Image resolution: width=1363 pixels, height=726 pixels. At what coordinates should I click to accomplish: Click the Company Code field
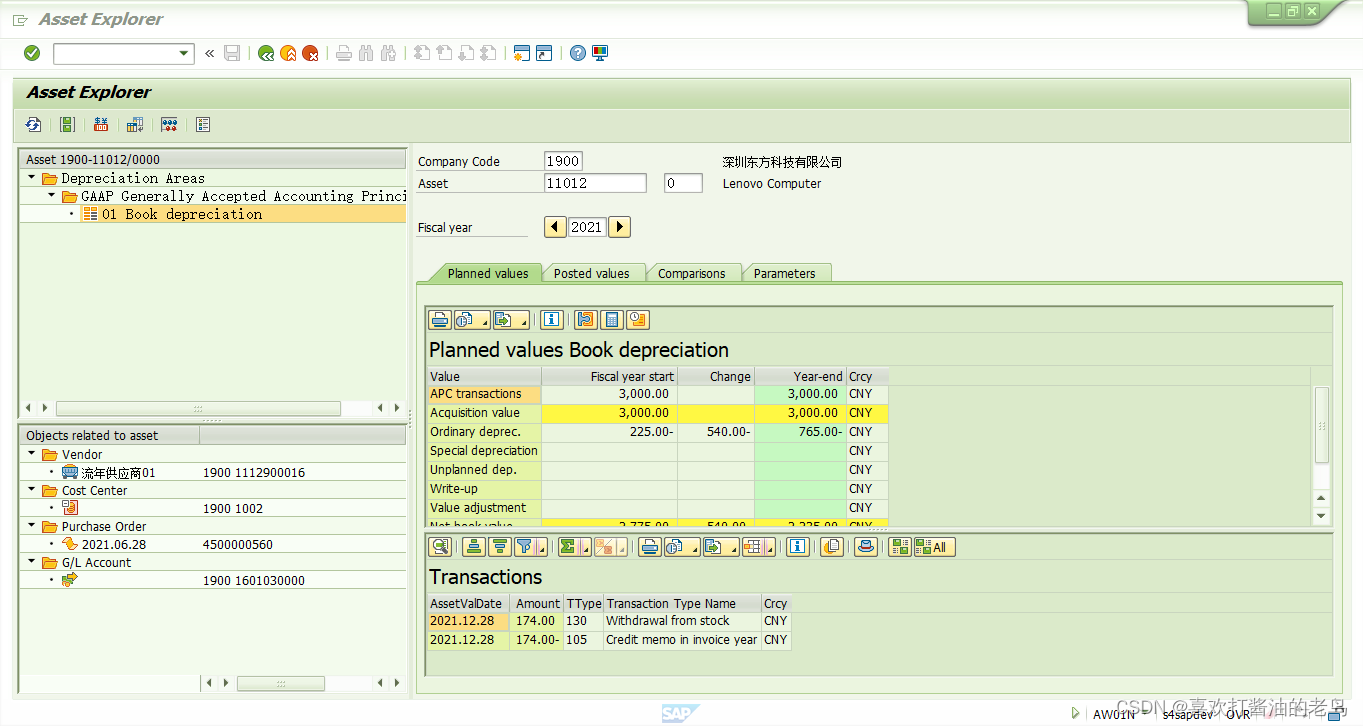click(x=563, y=161)
